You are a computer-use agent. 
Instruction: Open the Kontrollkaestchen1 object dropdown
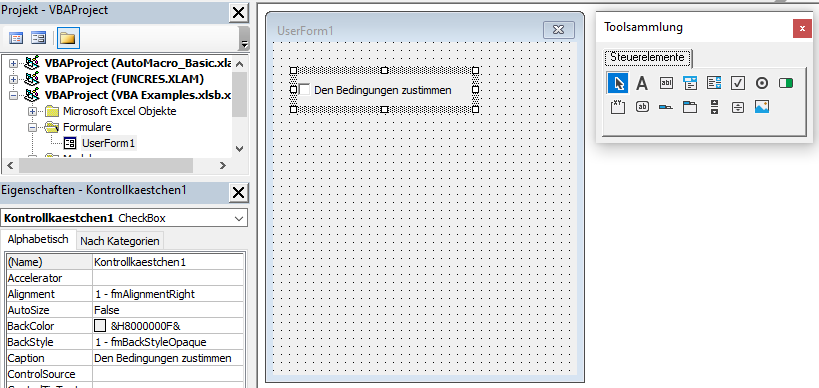pos(239,218)
